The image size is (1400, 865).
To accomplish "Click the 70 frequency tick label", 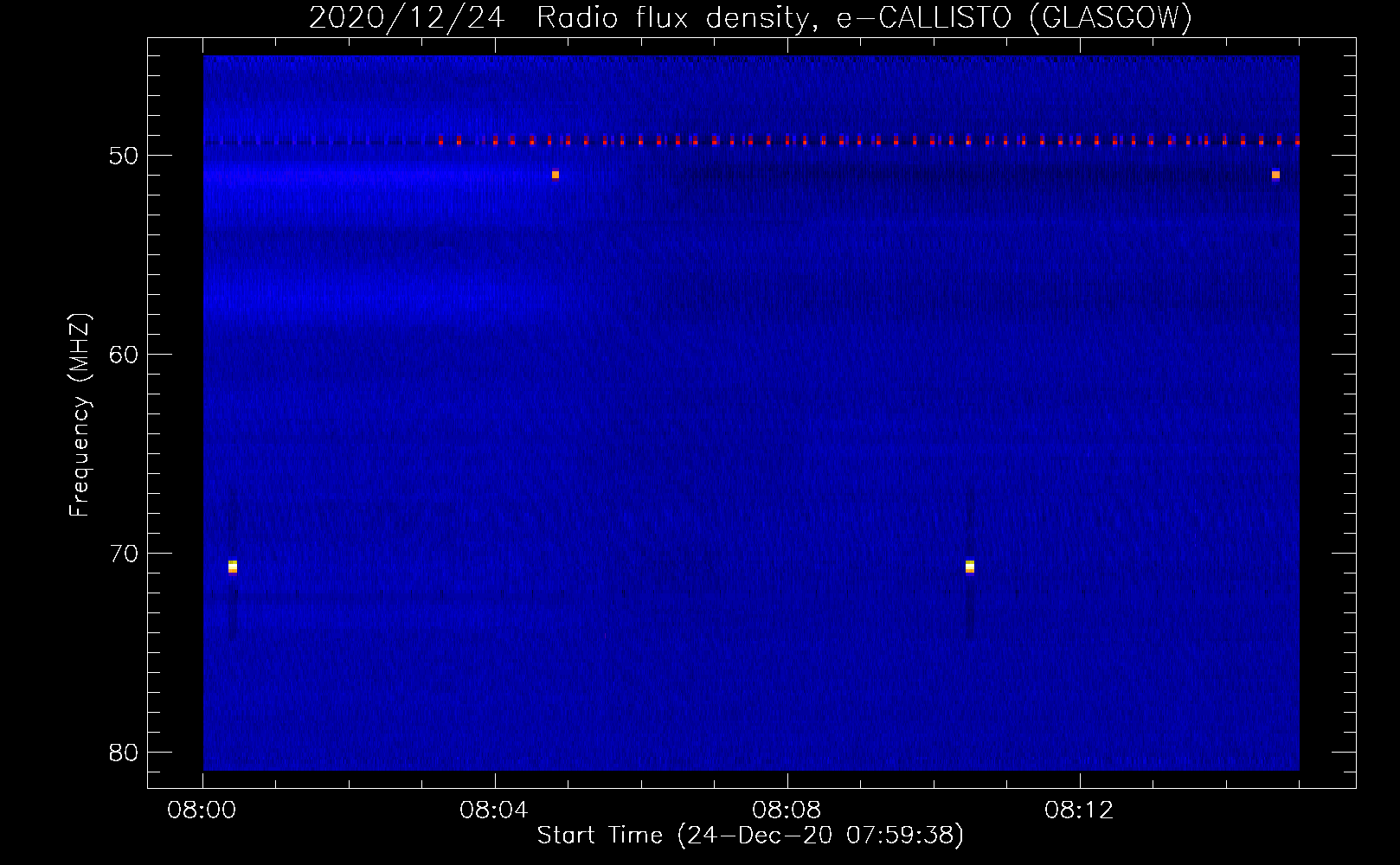I will coord(125,554).
